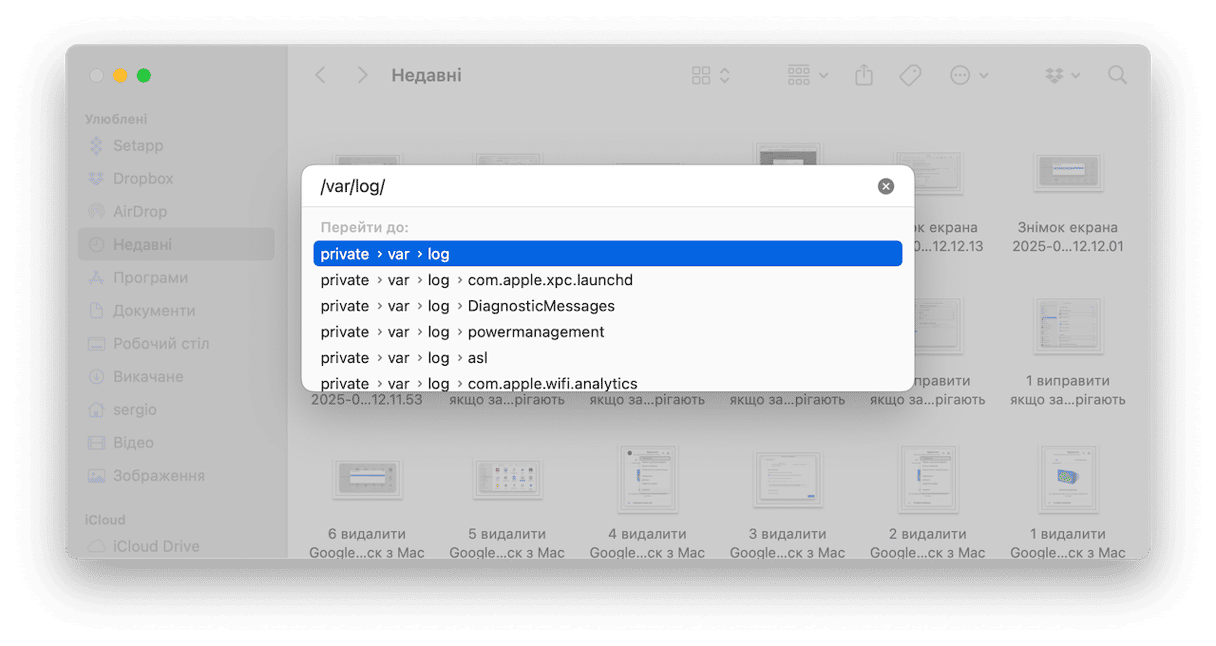The width and height of the screenshot is (1216, 646).
Task: Select the private › var › log suggestion
Action: (608, 254)
